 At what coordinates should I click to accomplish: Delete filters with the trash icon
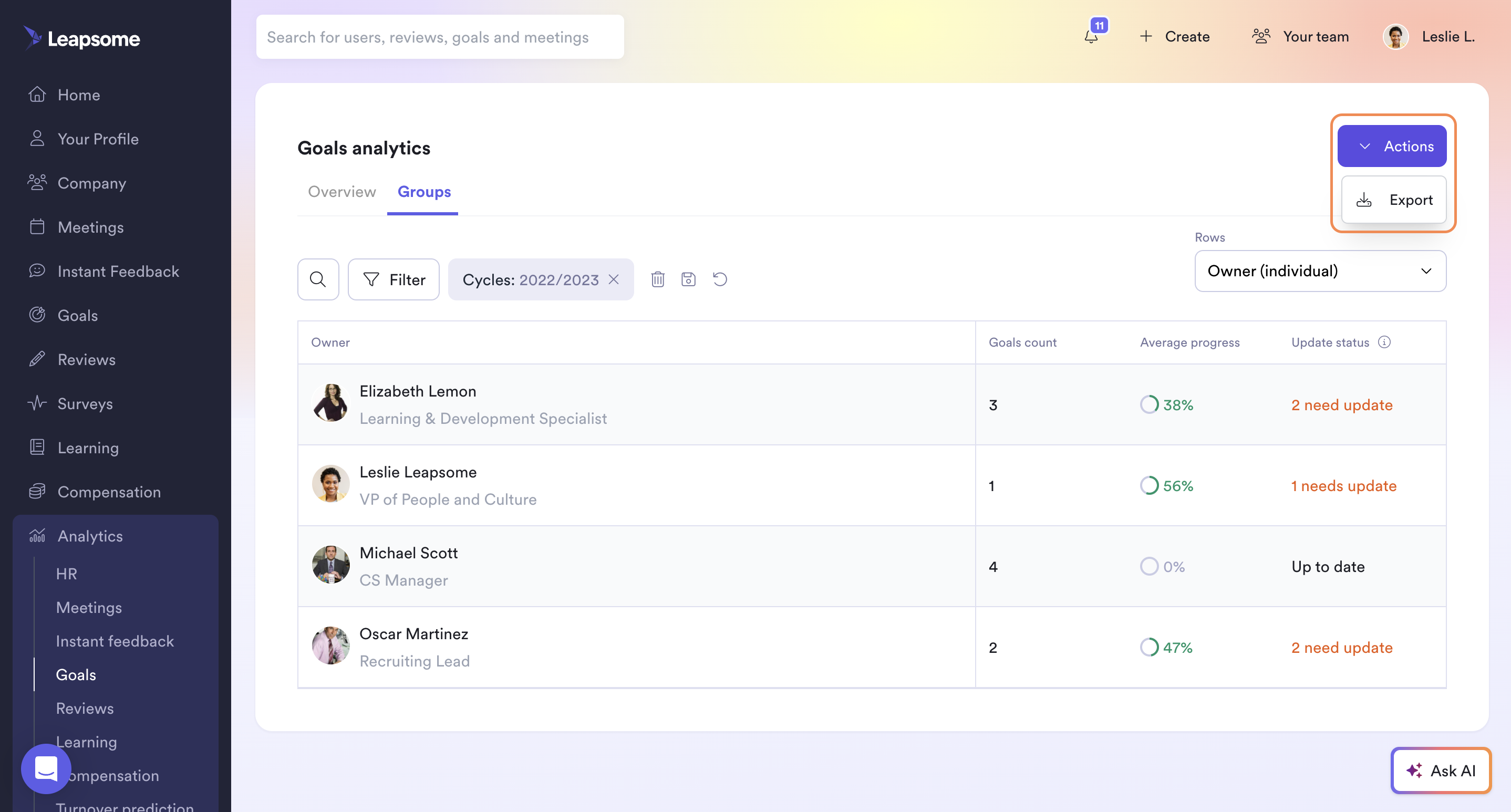pyautogui.click(x=658, y=279)
